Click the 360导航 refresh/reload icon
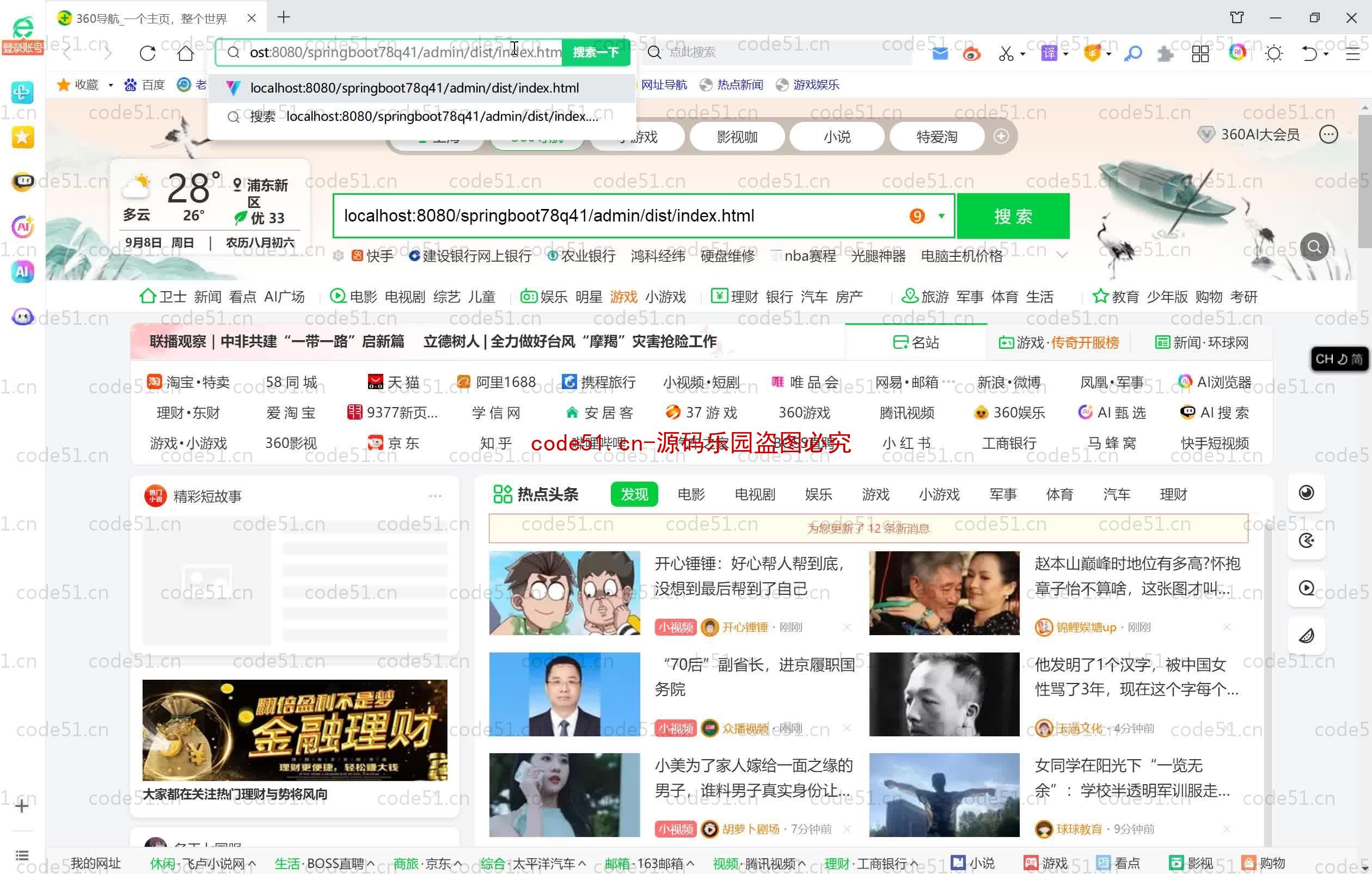 tap(149, 52)
